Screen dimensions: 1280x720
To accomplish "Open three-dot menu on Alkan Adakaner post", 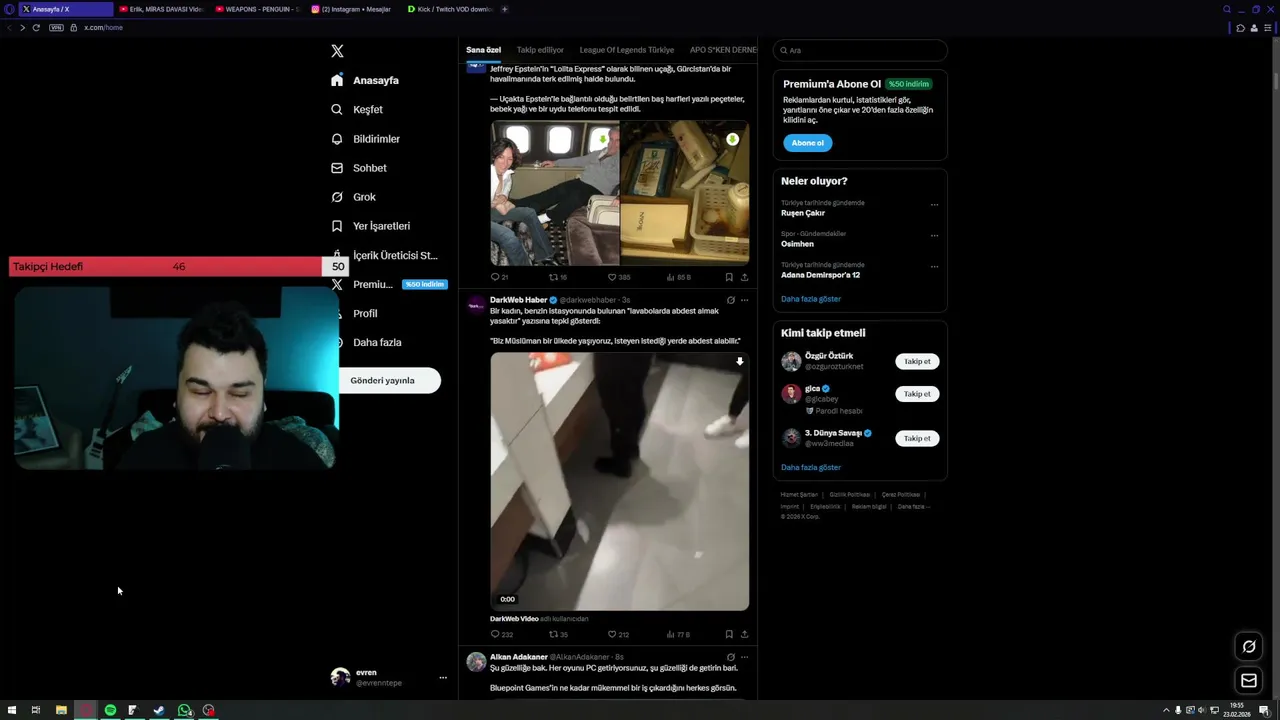I will click(x=744, y=657).
